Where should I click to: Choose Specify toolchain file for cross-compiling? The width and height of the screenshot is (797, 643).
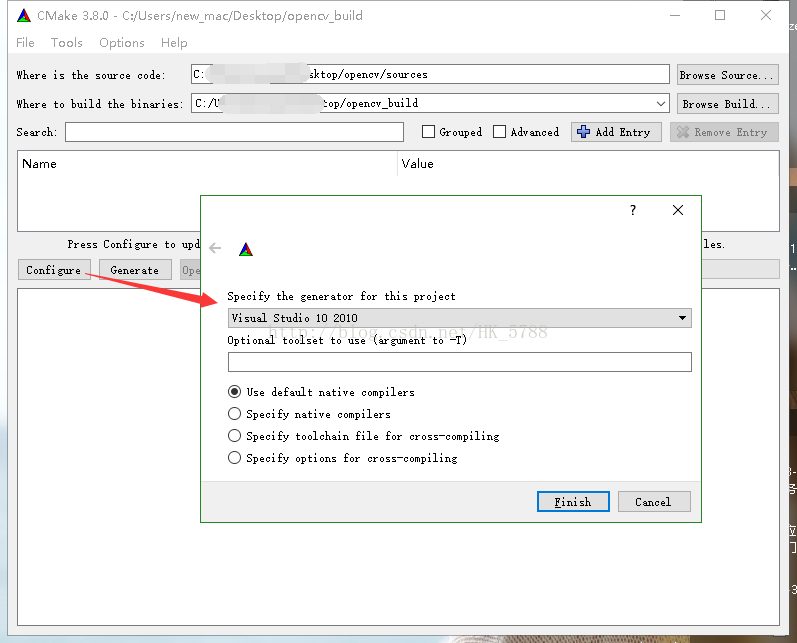(235, 436)
